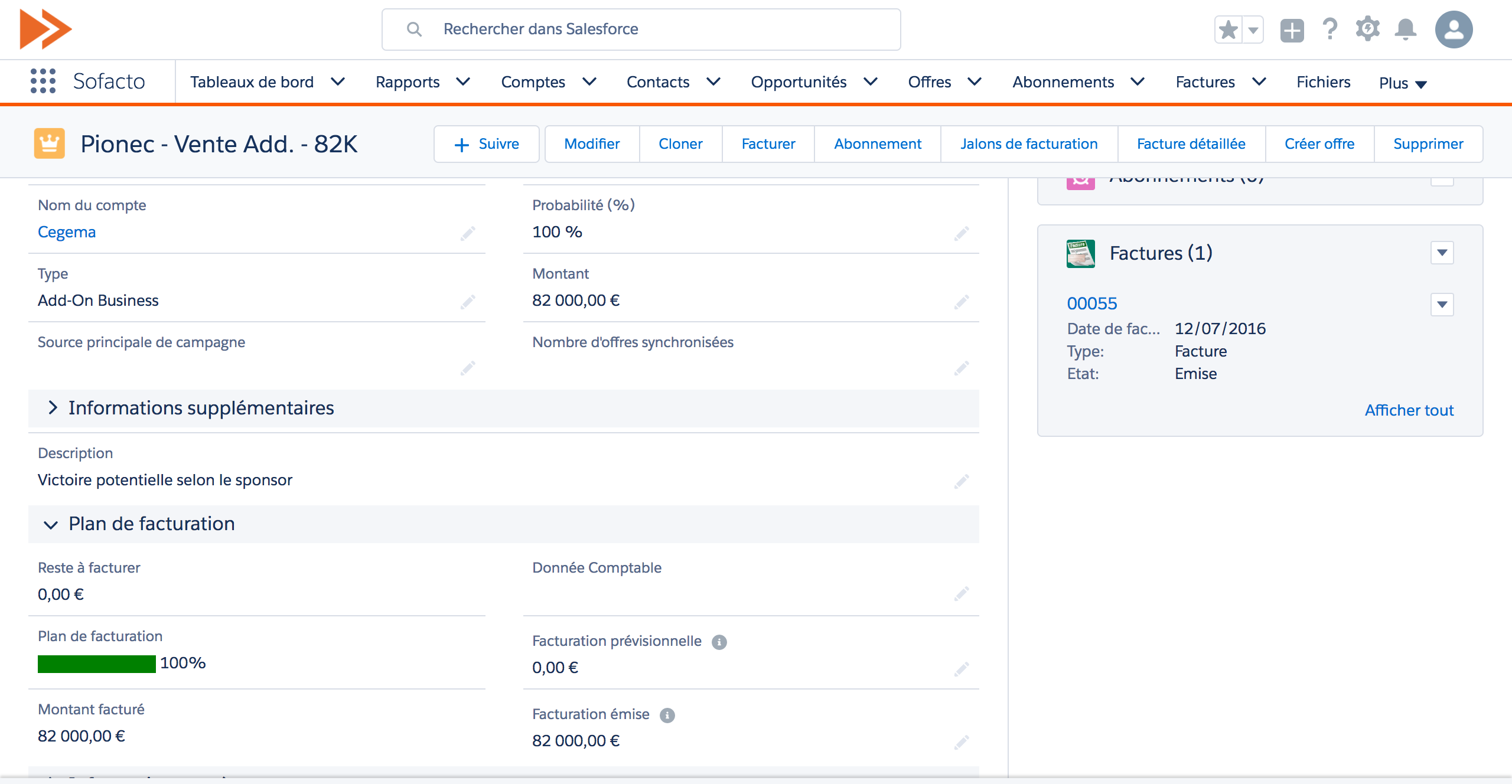Open Opportunités dropdown chevron
Image resolution: width=1512 pixels, height=784 pixels.
tap(871, 81)
